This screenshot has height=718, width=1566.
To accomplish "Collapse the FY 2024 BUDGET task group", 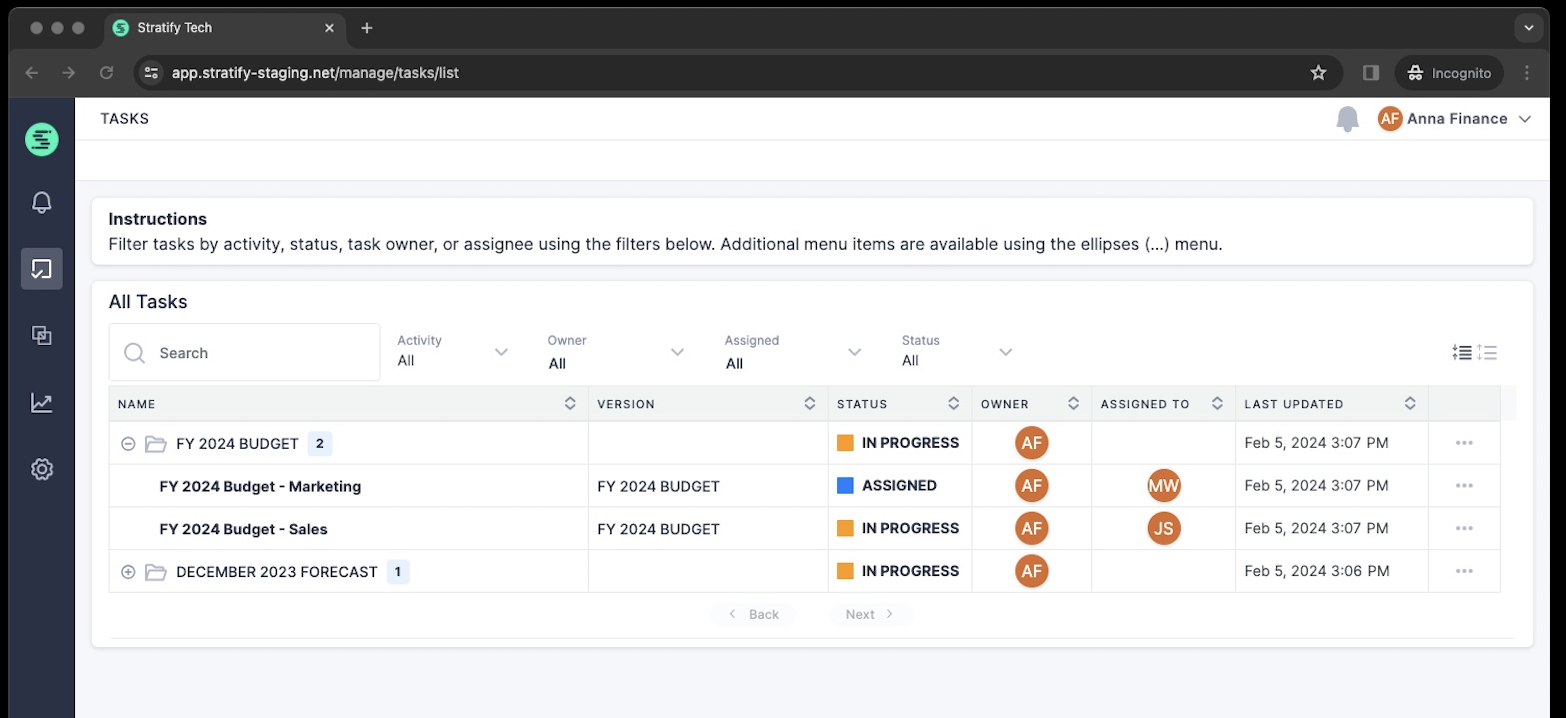I will tap(128, 443).
